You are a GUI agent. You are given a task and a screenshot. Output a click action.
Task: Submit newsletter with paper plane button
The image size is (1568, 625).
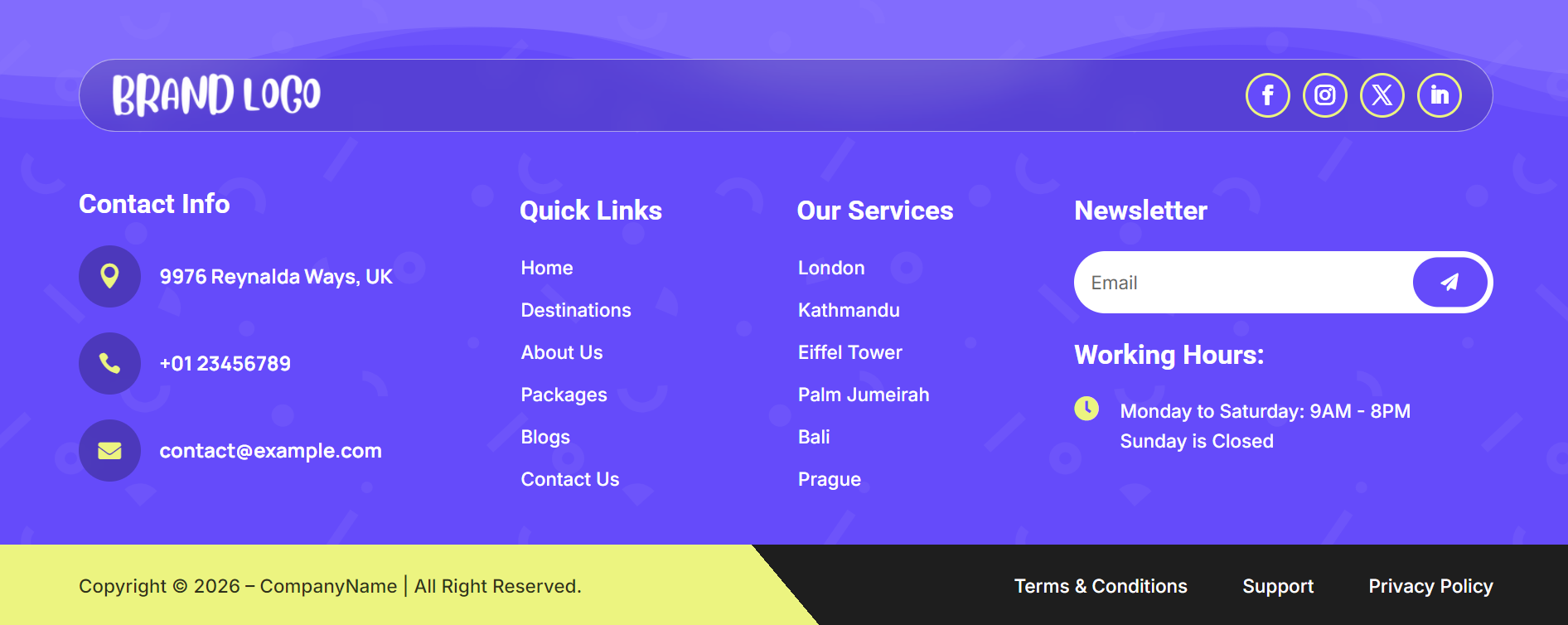click(1449, 283)
